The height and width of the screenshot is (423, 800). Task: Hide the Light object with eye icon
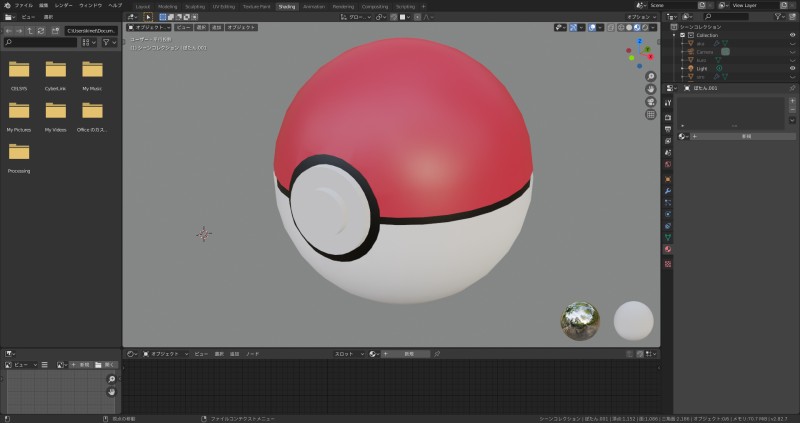(x=793, y=68)
